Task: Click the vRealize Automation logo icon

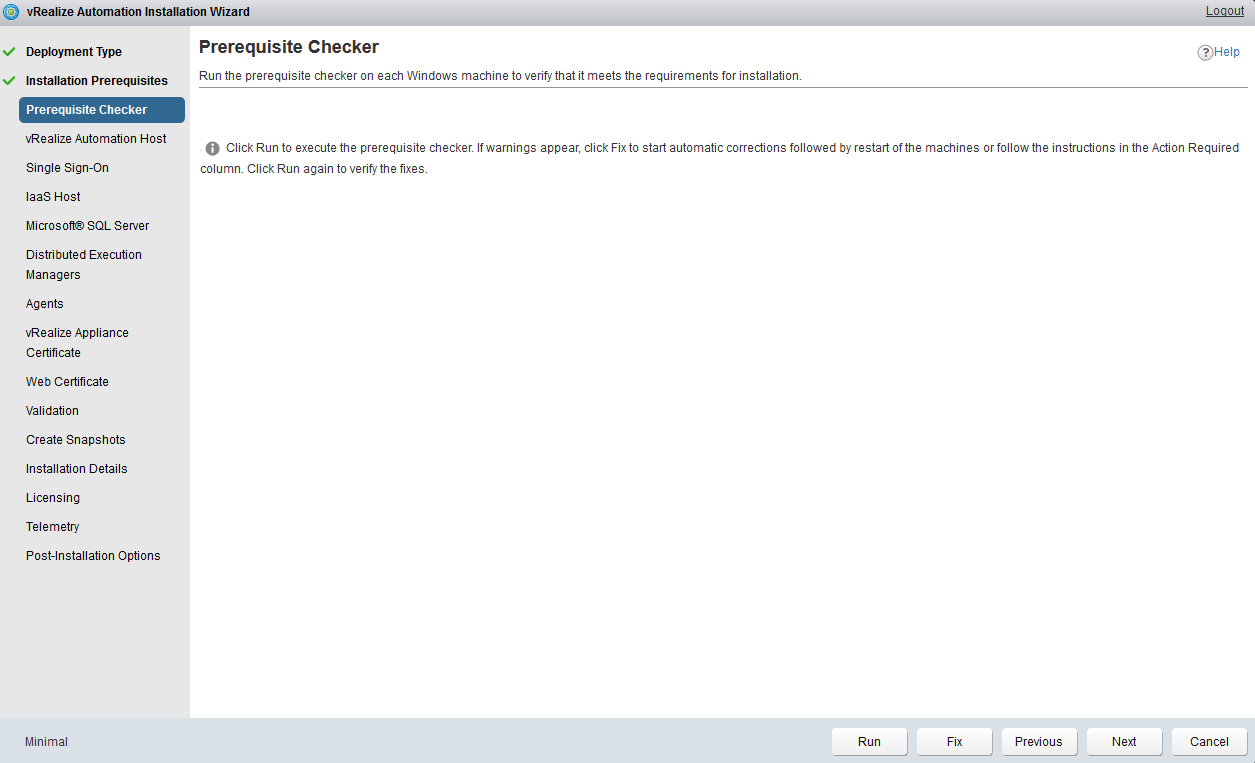Action: 12,12
